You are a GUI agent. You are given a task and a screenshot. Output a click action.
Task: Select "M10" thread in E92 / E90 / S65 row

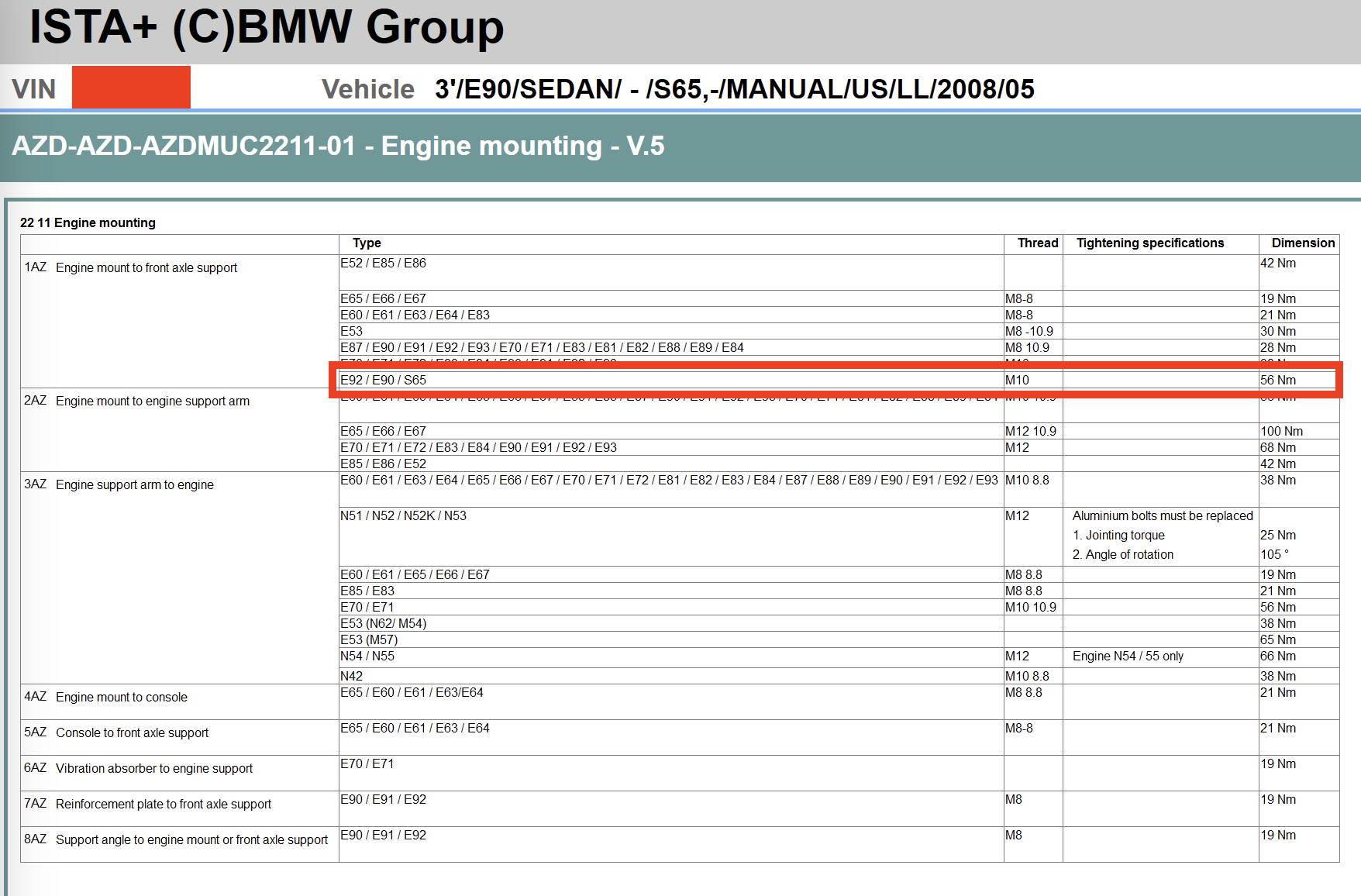click(1017, 380)
